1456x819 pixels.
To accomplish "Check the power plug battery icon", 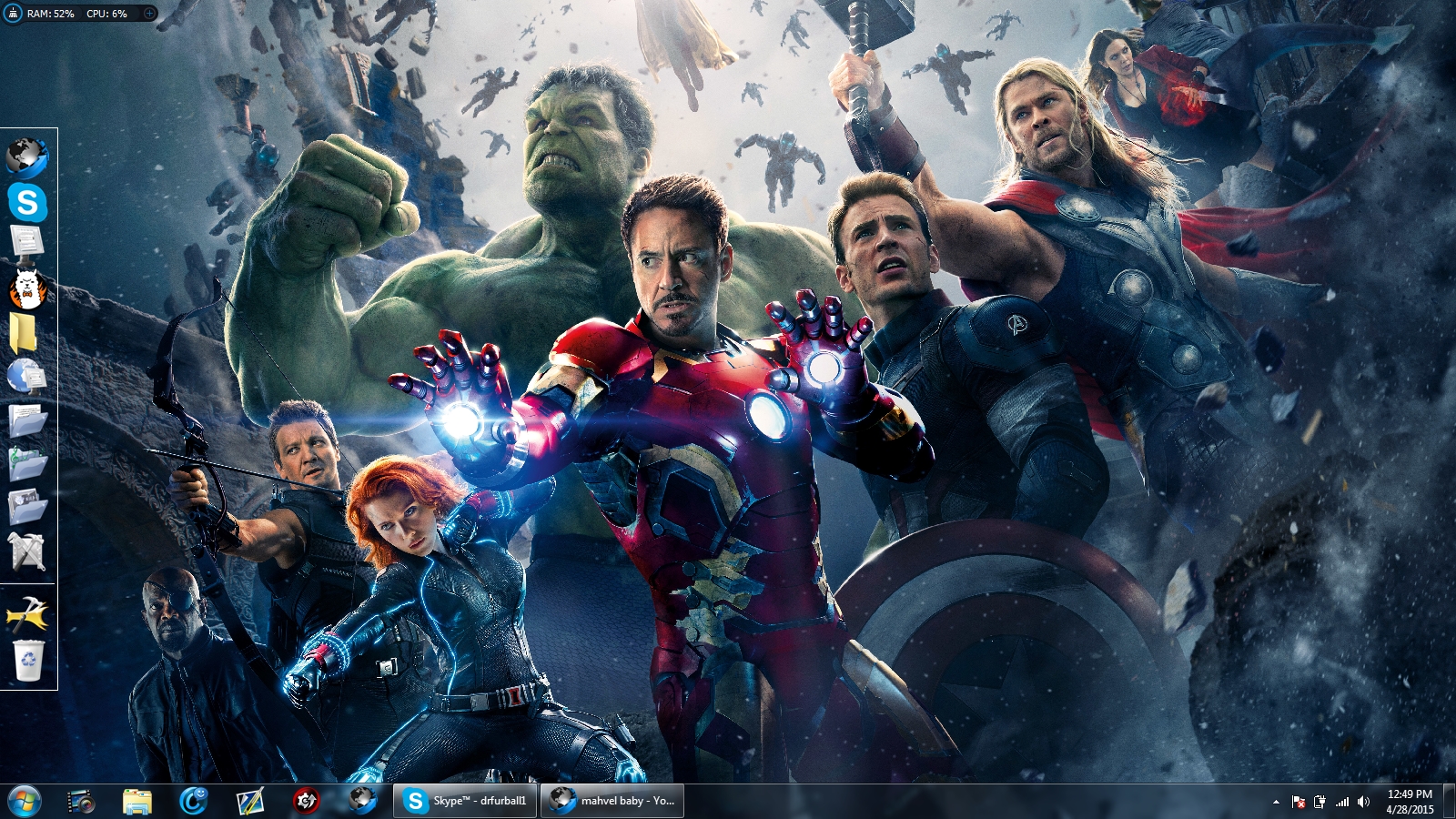I will pyautogui.click(x=1319, y=802).
